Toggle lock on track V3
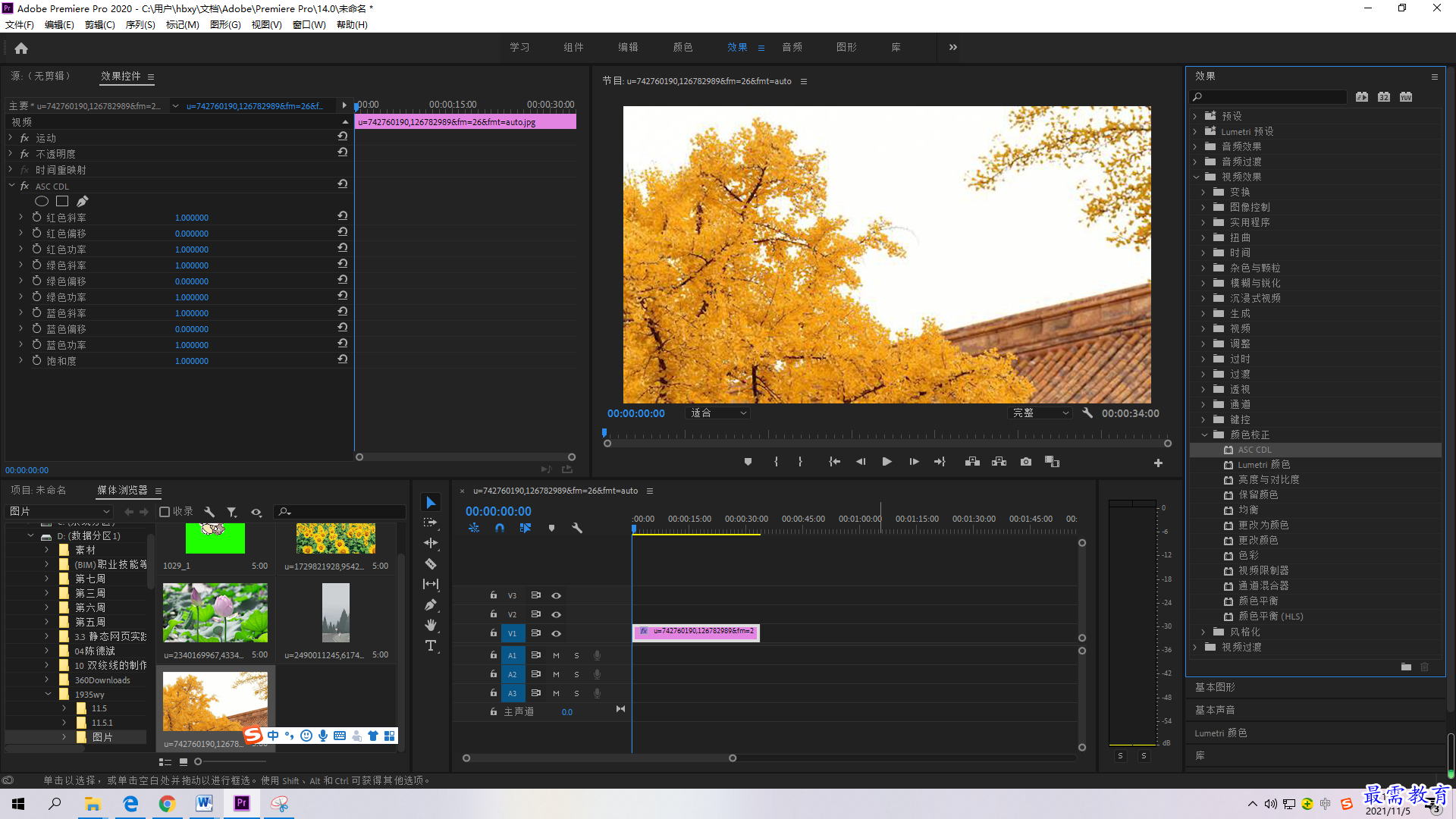 [494, 595]
